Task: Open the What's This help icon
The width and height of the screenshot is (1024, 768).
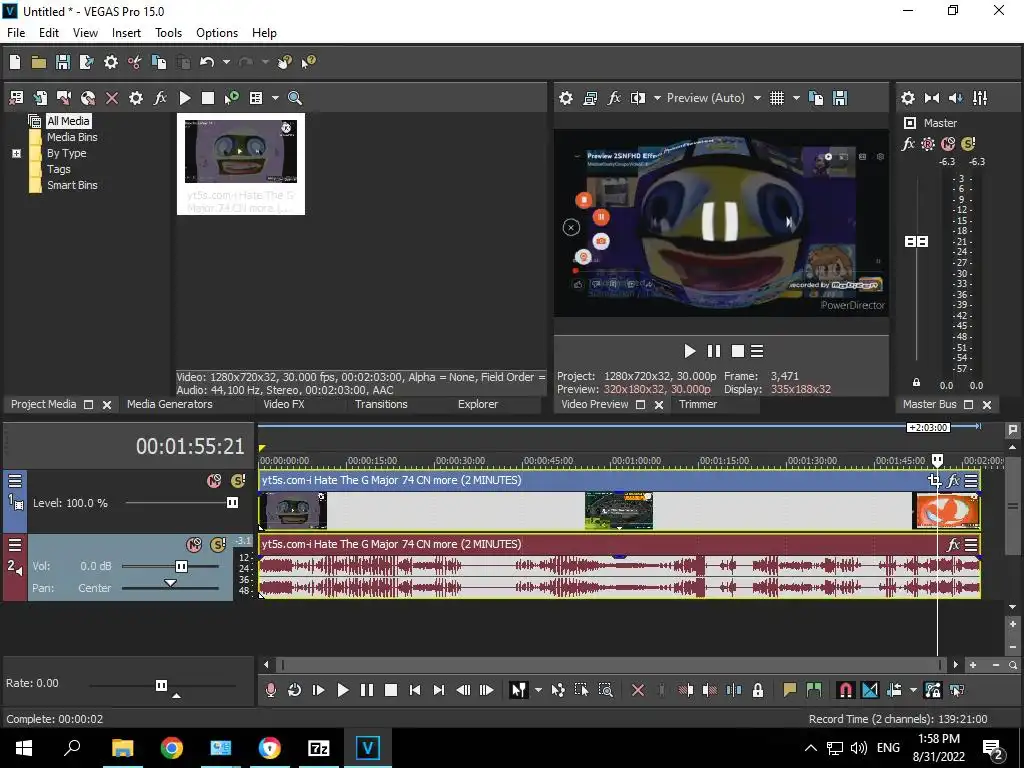Action: (308, 62)
